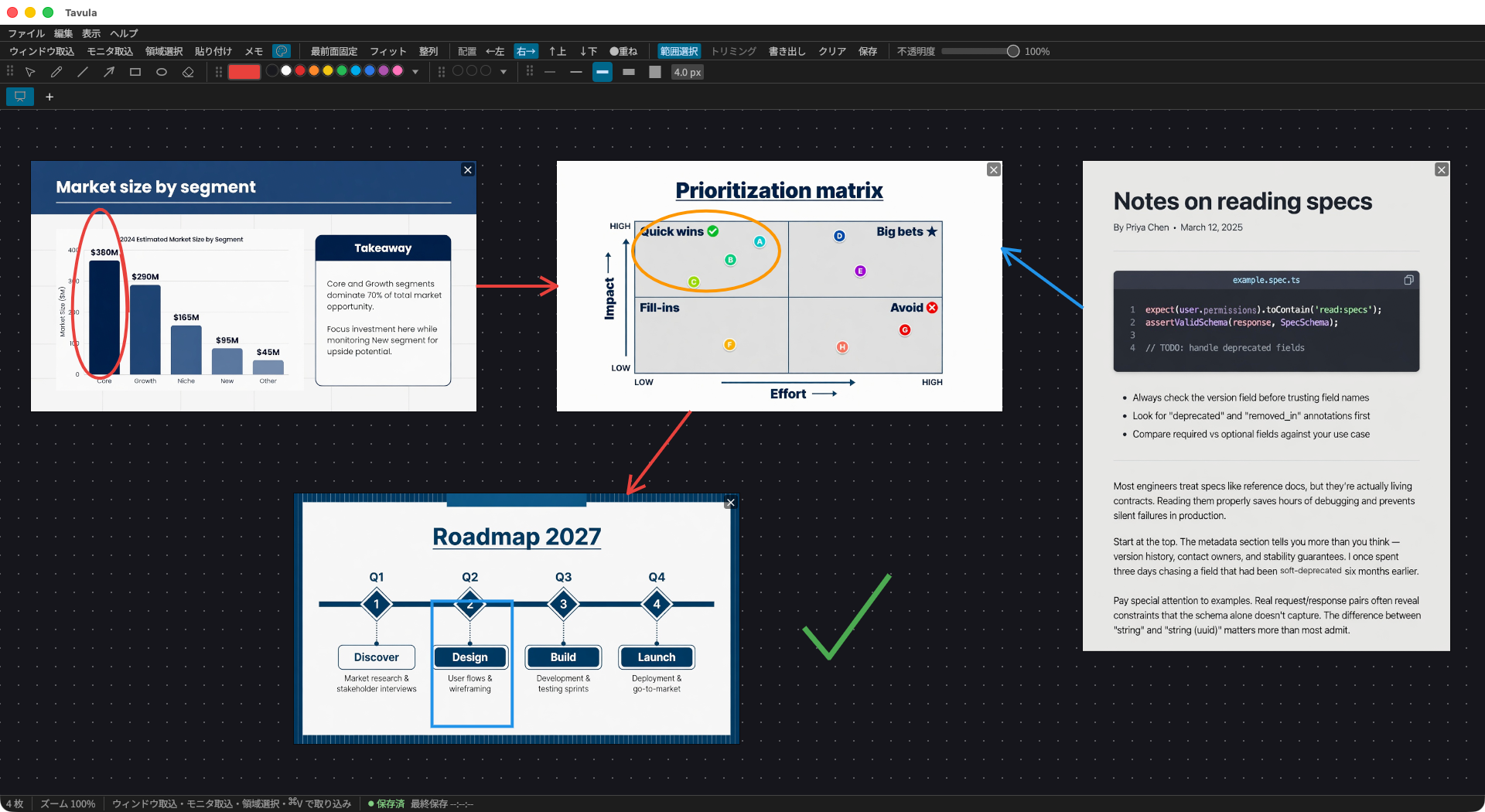
Task: Choose the thinnest stroke width line
Action: pos(550,72)
